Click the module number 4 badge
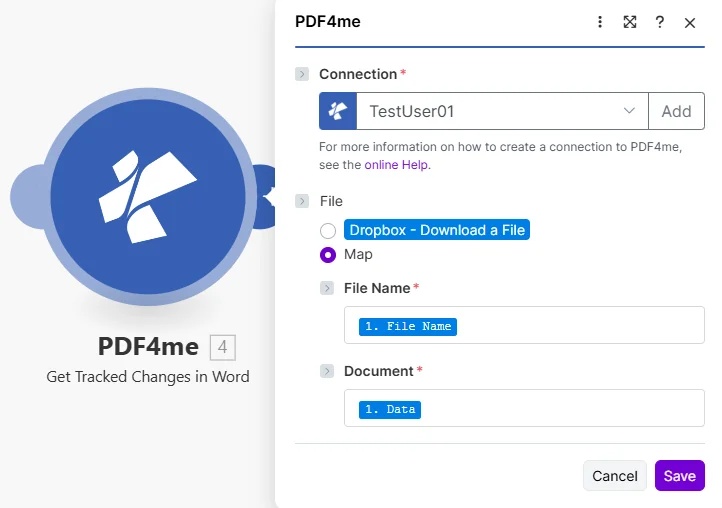The height and width of the screenshot is (508, 722). click(223, 347)
